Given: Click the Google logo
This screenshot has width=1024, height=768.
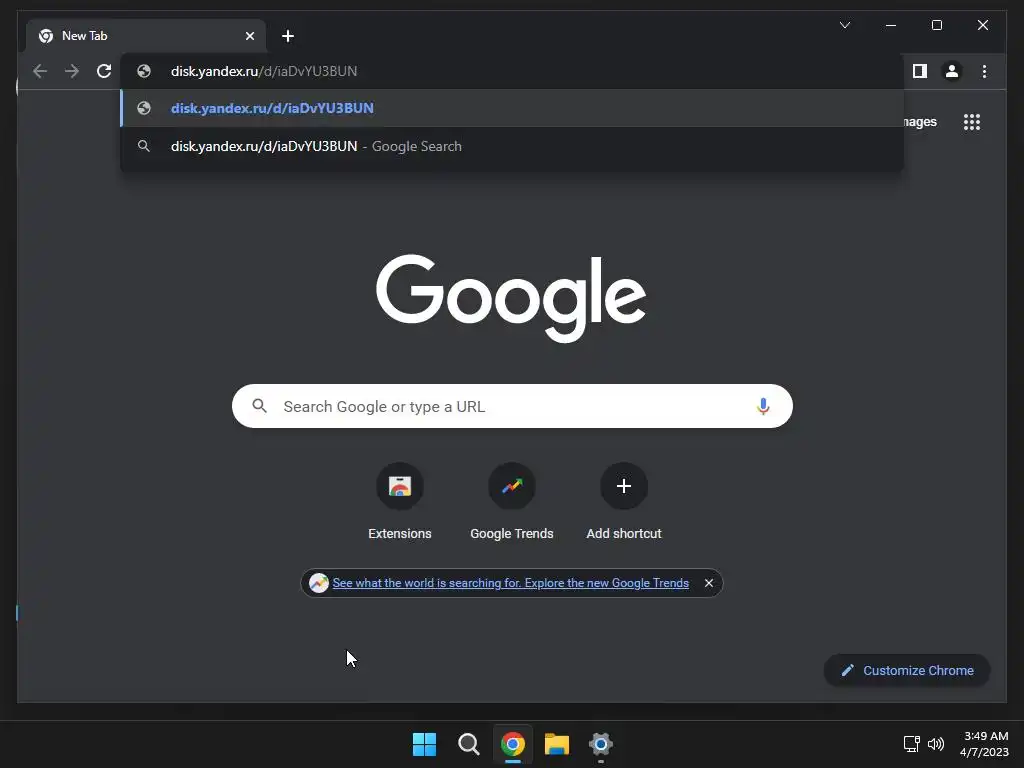Looking at the screenshot, I should click(x=511, y=298).
